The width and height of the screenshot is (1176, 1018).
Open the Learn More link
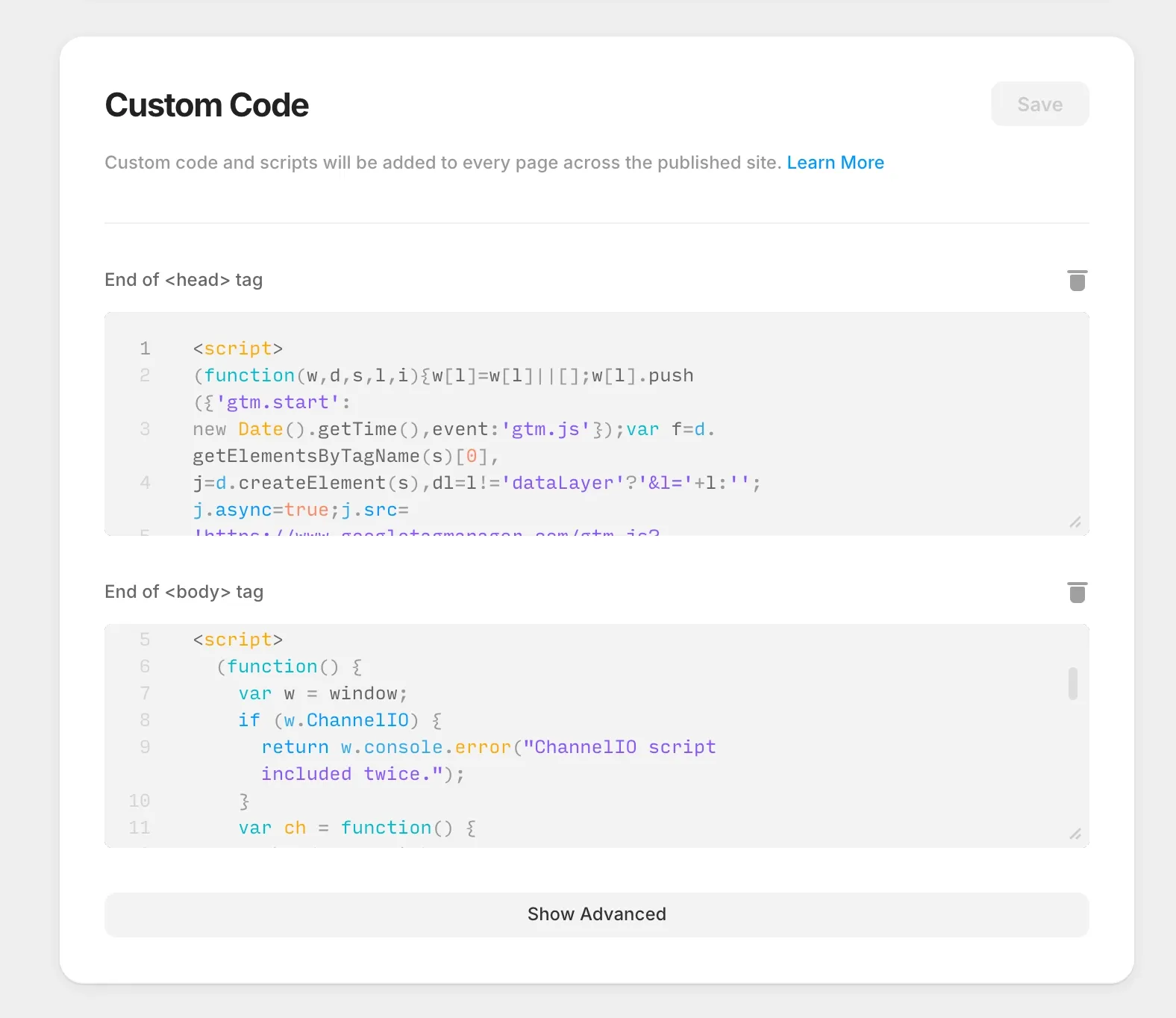835,163
